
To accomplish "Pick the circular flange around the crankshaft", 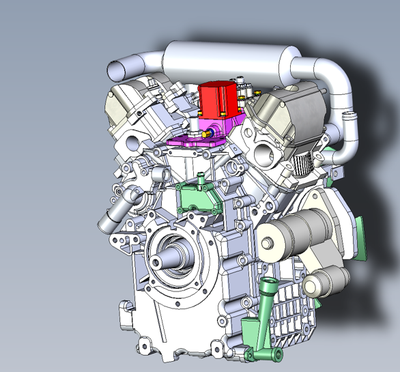I will tap(178, 259).
